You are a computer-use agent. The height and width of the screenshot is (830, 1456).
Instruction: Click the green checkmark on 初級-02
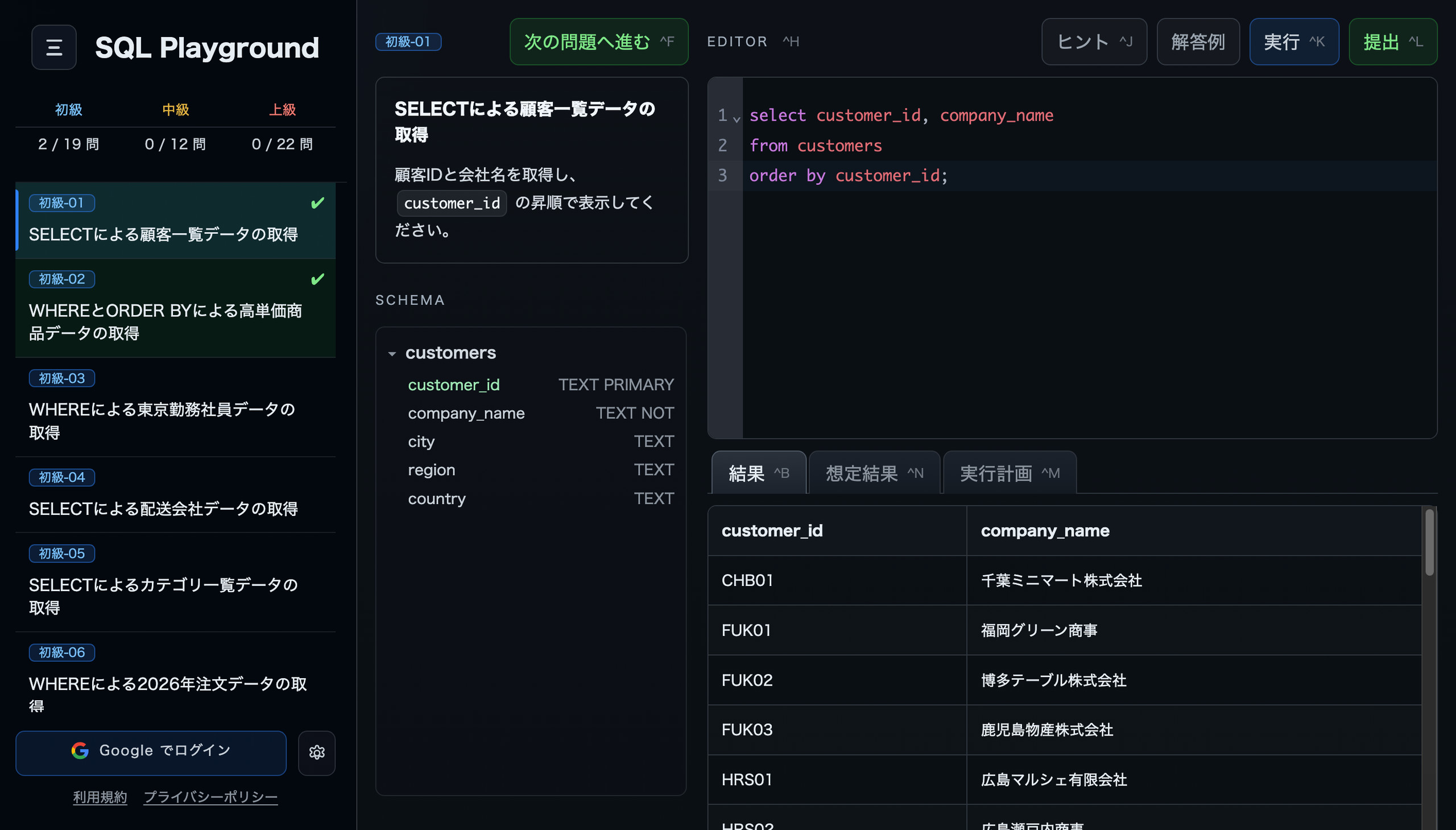coord(317,279)
